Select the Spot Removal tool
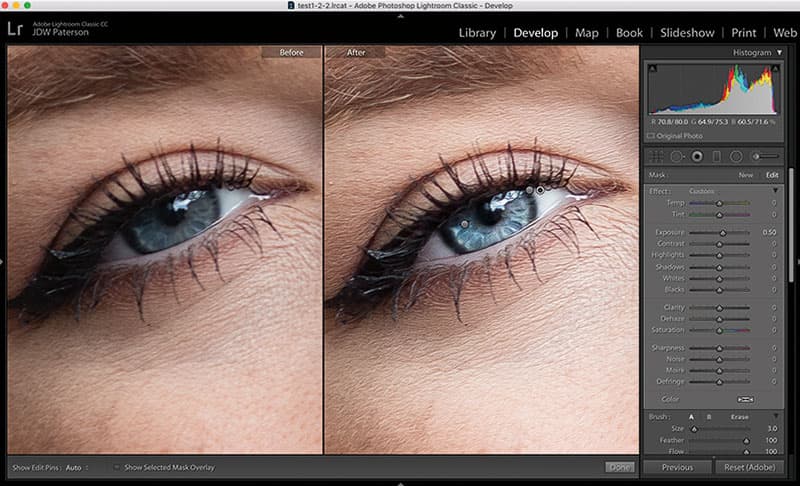 (677, 157)
